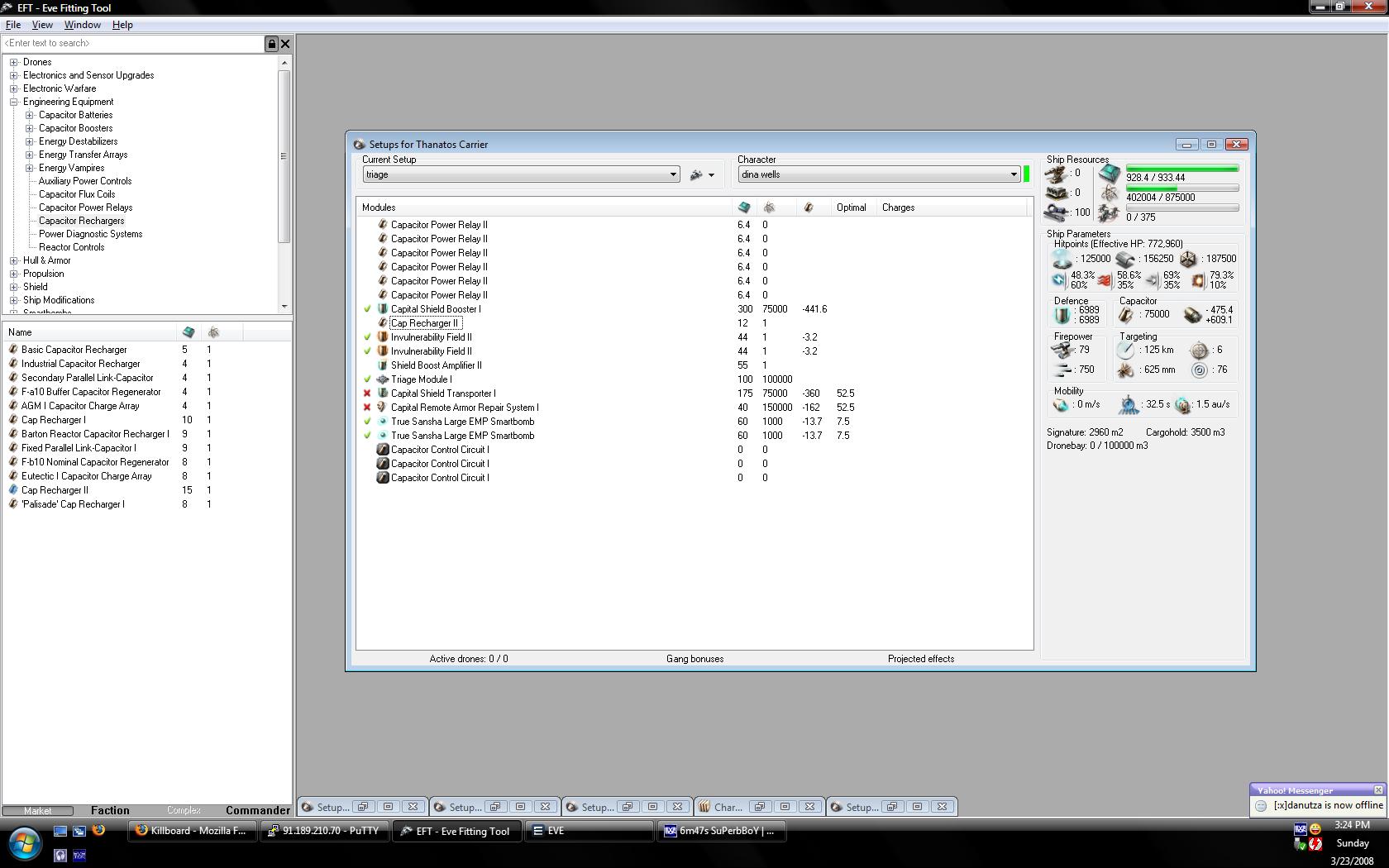This screenshot has height=868, width=1389.
Task: Open Killboard Firefox from the taskbar
Action: pos(191,831)
